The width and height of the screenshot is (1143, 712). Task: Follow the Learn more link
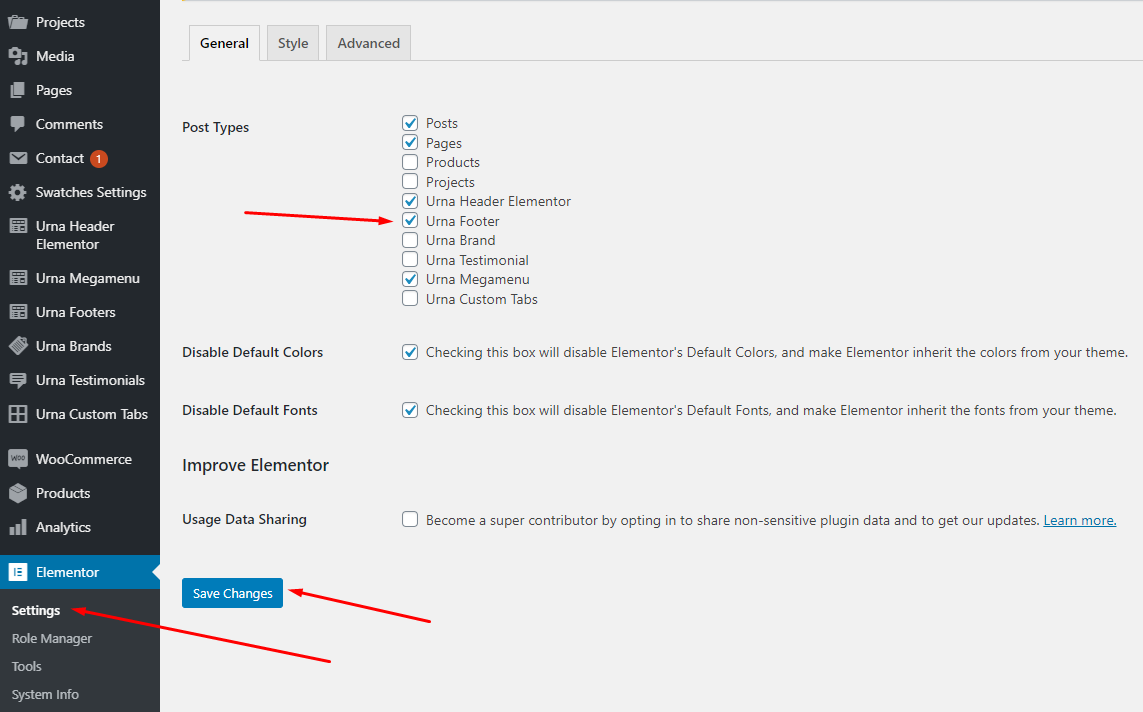tap(1080, 520)
